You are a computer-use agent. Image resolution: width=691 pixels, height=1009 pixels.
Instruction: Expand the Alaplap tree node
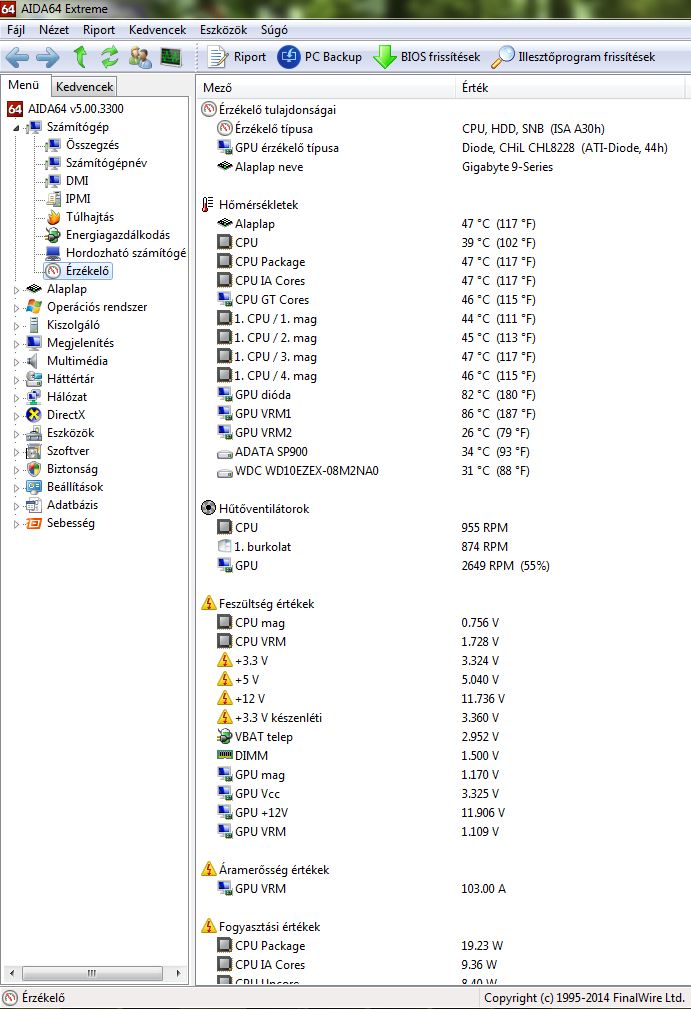16,290
